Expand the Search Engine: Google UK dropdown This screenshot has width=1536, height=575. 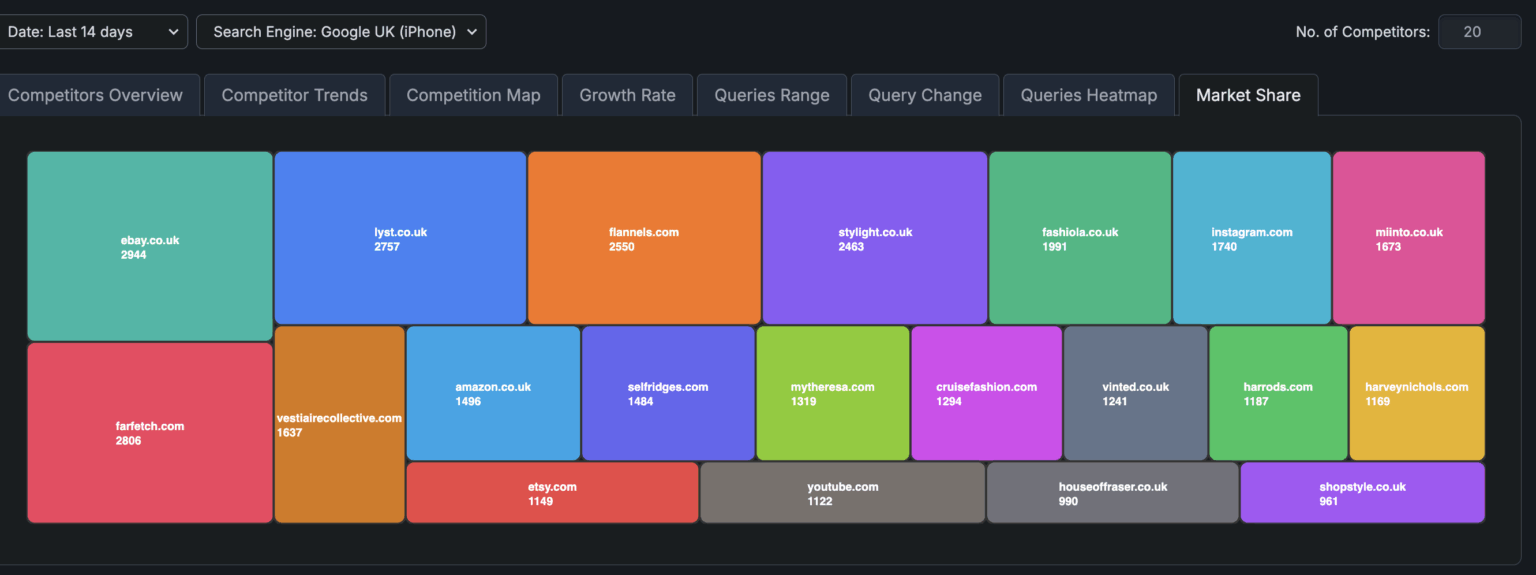[x=341, y=32]
